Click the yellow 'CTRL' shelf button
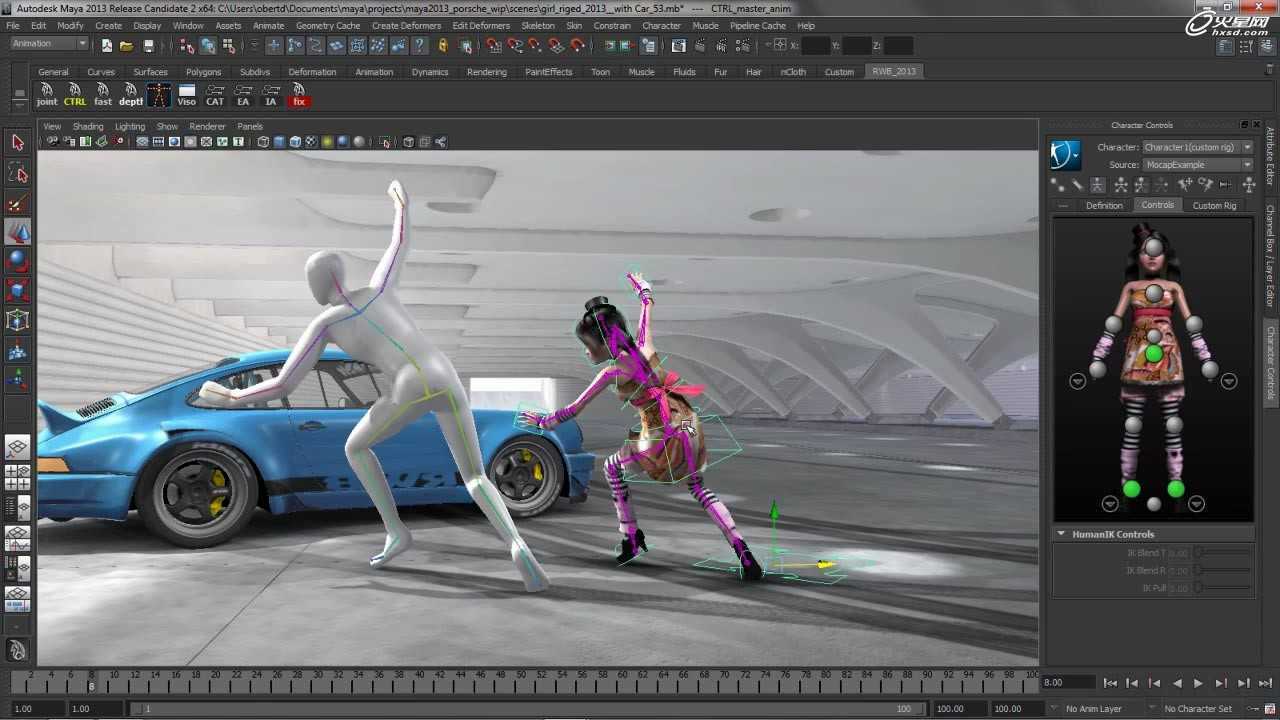The image size is (1280, 720). (x=75, y=95)
